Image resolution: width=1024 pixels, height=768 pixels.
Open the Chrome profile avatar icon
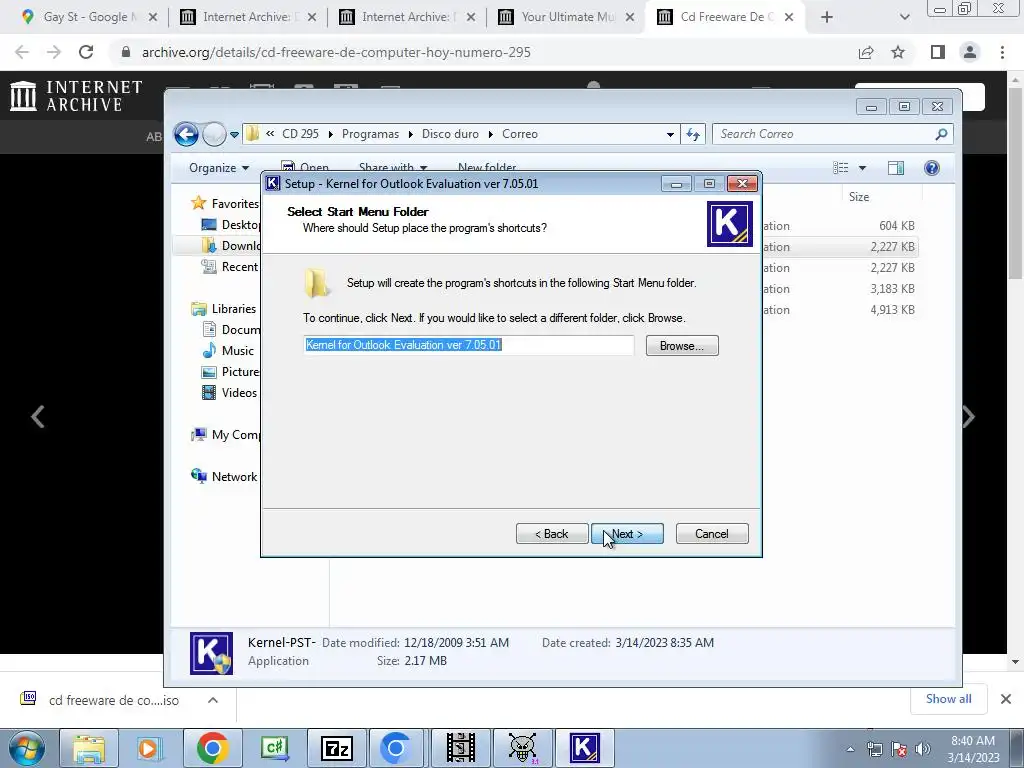tap(970, 52)
